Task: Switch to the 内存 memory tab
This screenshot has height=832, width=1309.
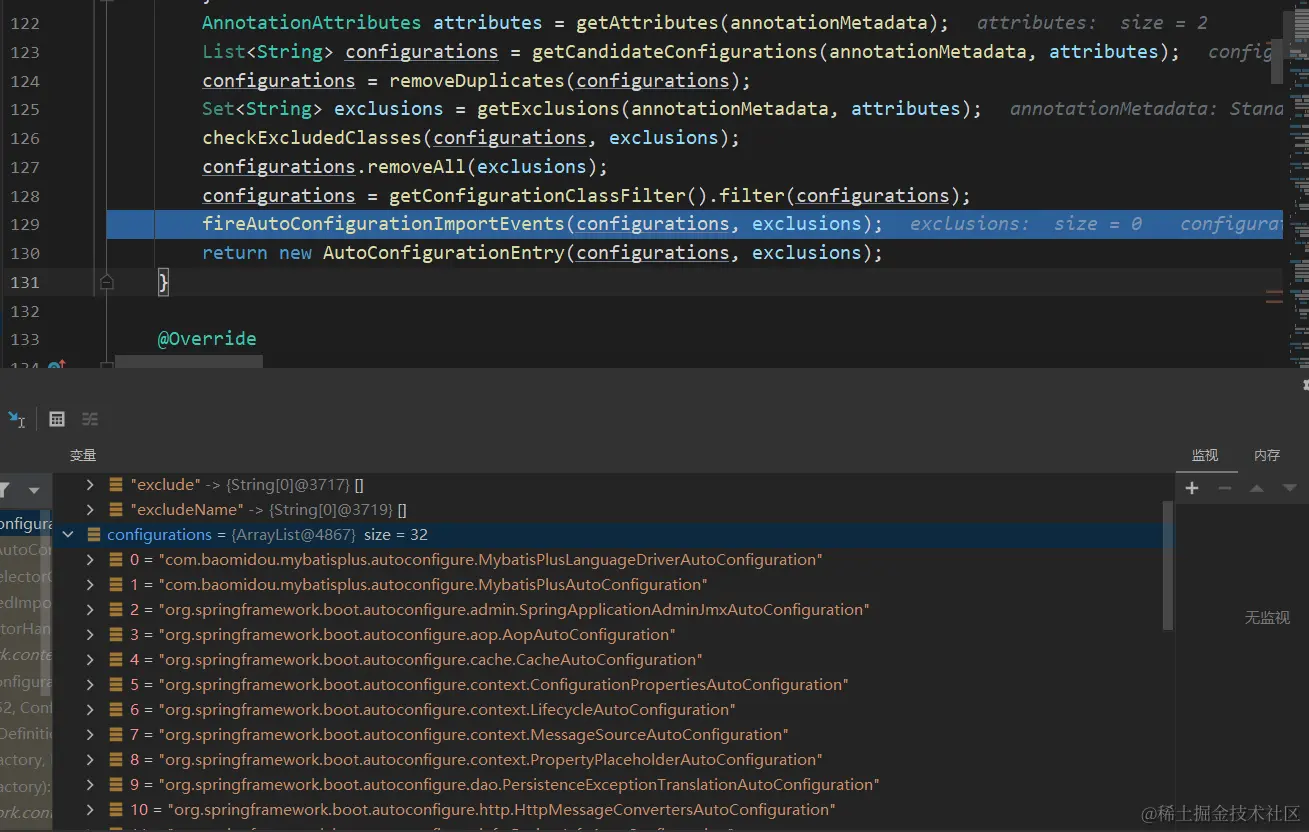Action: [x=1267, y=455]
